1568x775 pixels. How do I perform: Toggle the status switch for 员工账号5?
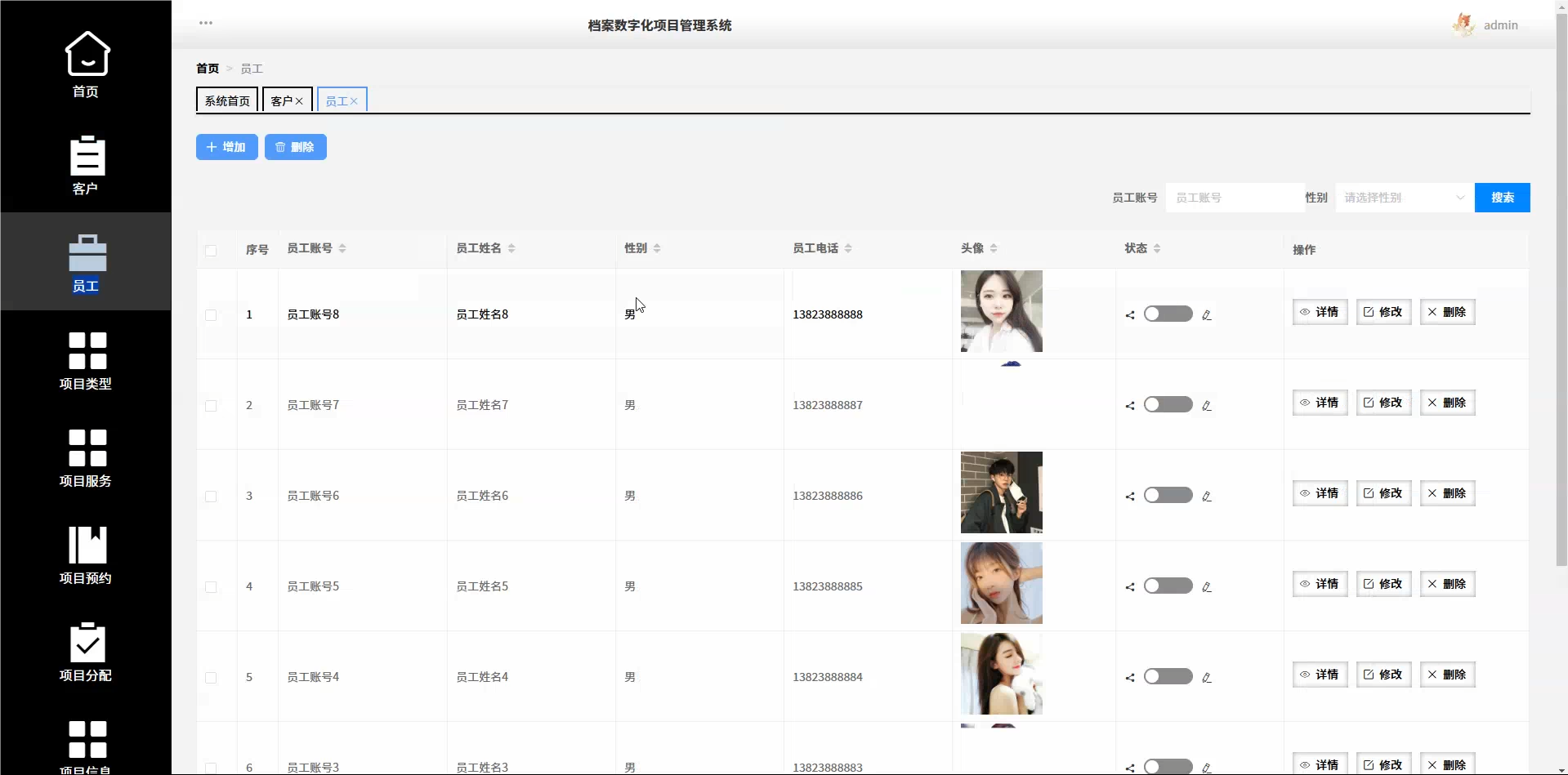tap(1168, 586)
